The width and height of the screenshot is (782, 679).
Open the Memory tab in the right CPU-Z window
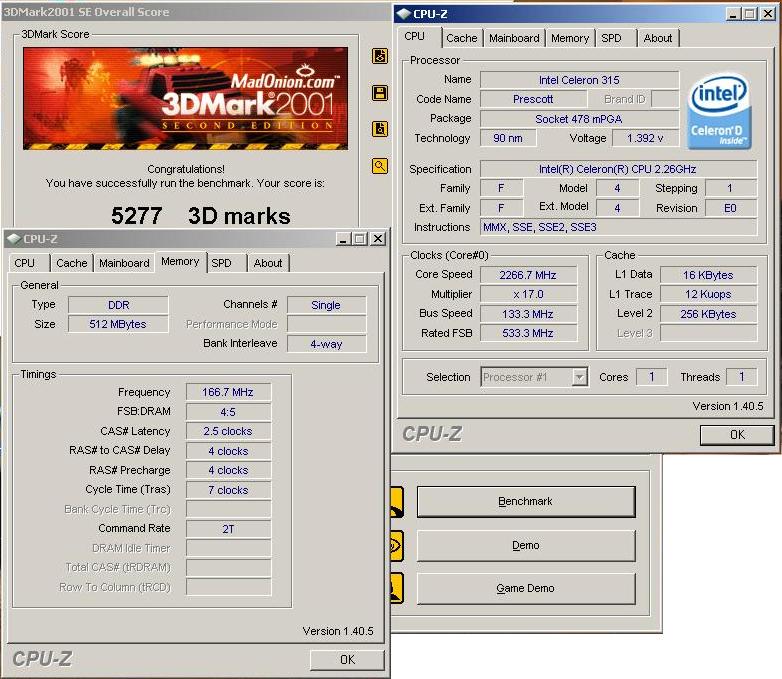[x=570, y=38]
